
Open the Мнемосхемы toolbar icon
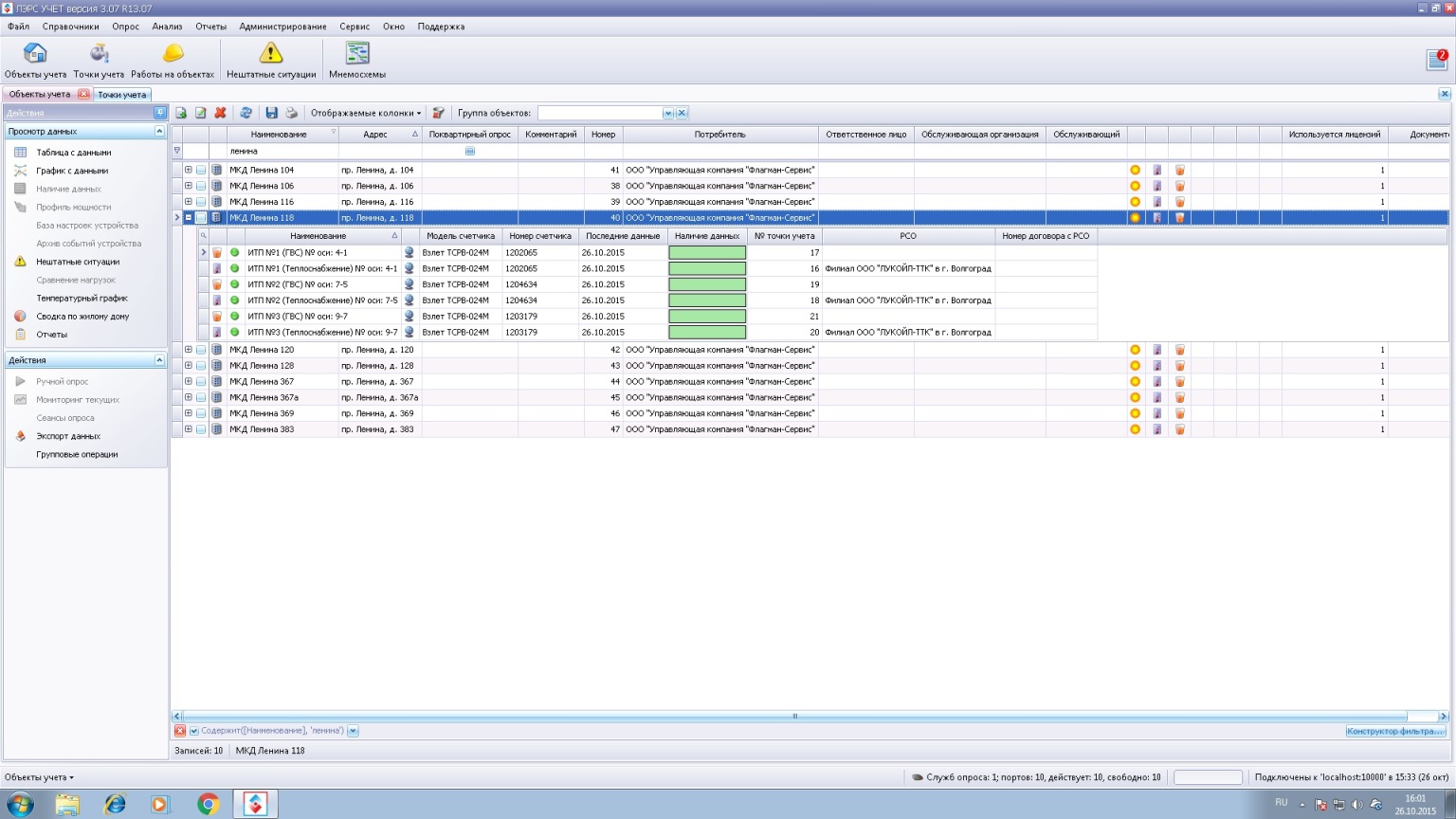[x=357, y=60]
